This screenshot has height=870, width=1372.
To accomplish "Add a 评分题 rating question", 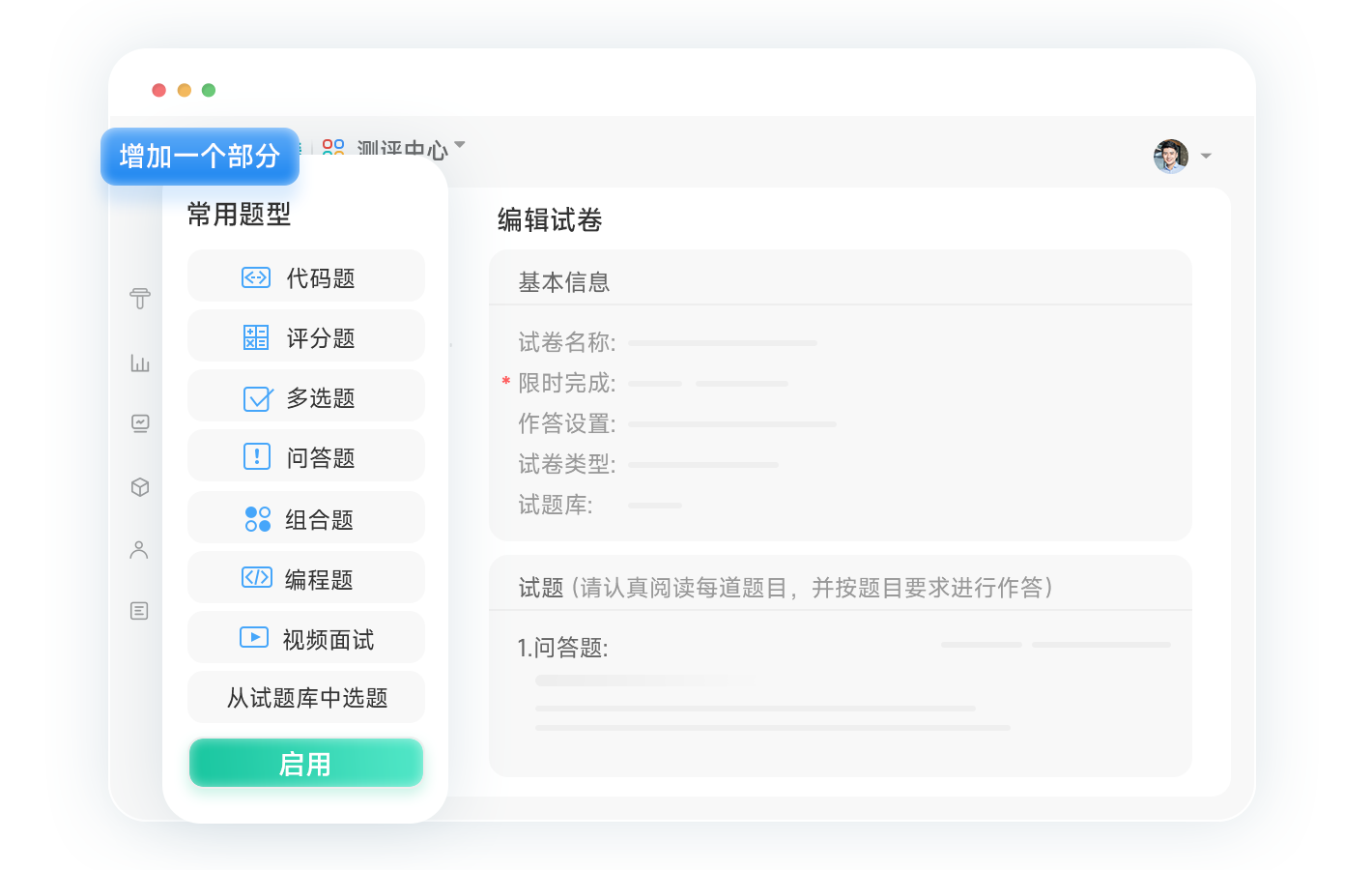I will pyautogui.click(x=305, y=337).
